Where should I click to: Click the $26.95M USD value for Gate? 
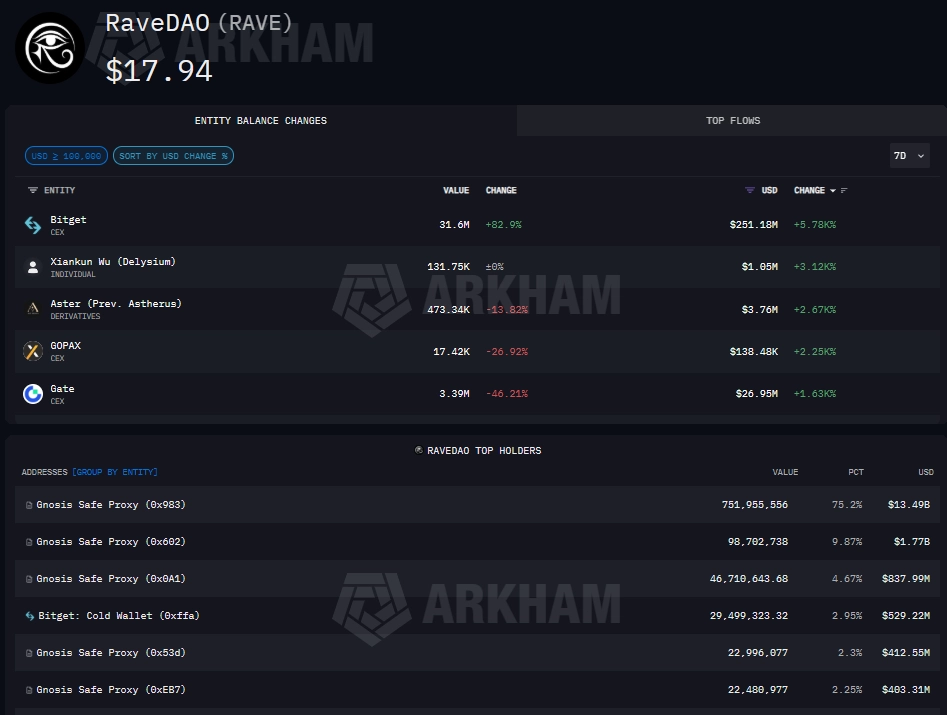point(756,394)
